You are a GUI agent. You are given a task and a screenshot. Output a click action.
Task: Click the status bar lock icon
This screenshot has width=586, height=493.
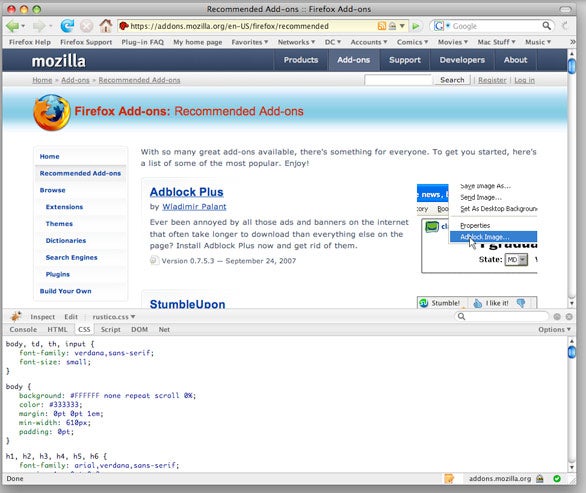pyautogui.click(x=540, y=478)
